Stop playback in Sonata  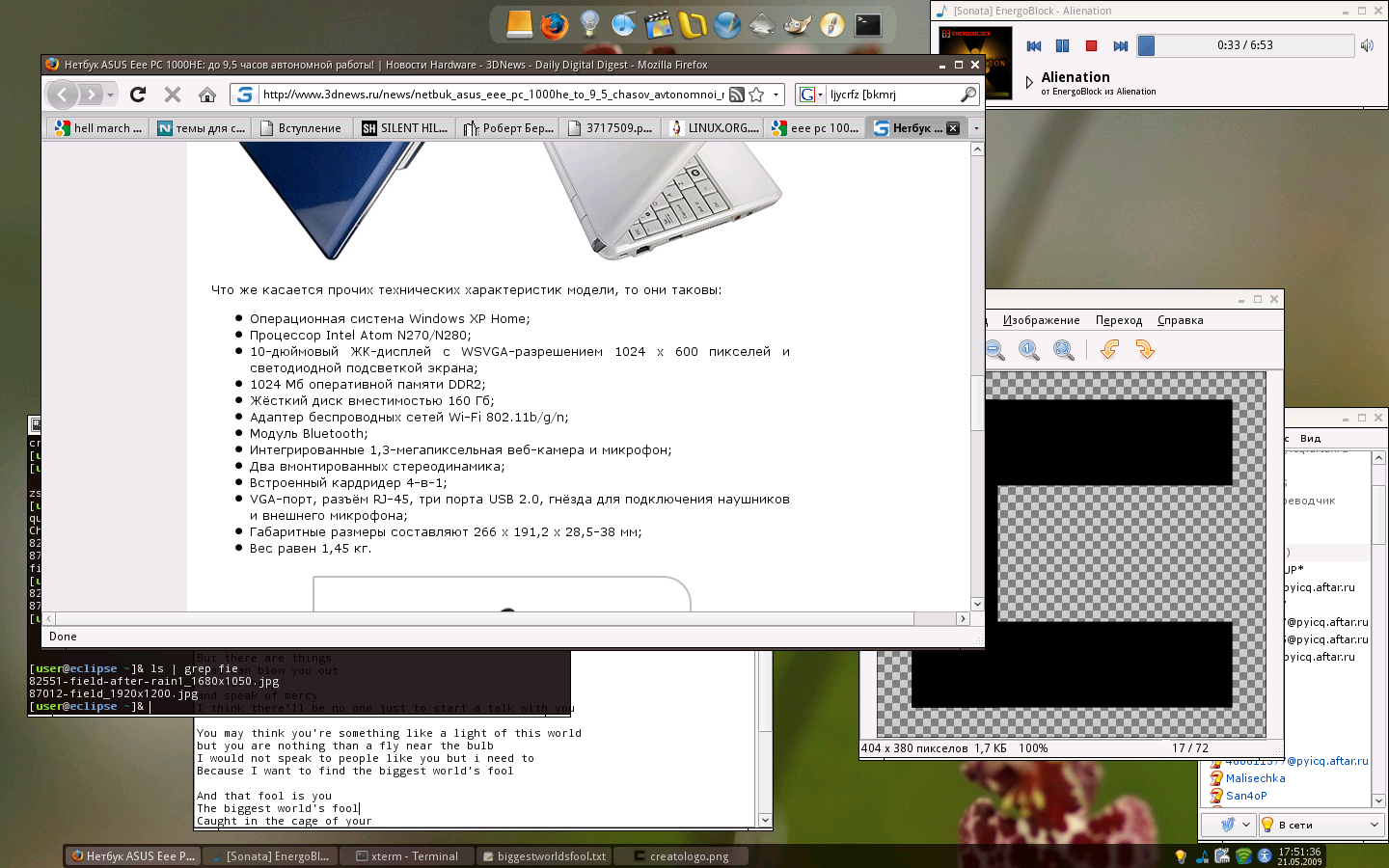click(x=1092, y=45)
